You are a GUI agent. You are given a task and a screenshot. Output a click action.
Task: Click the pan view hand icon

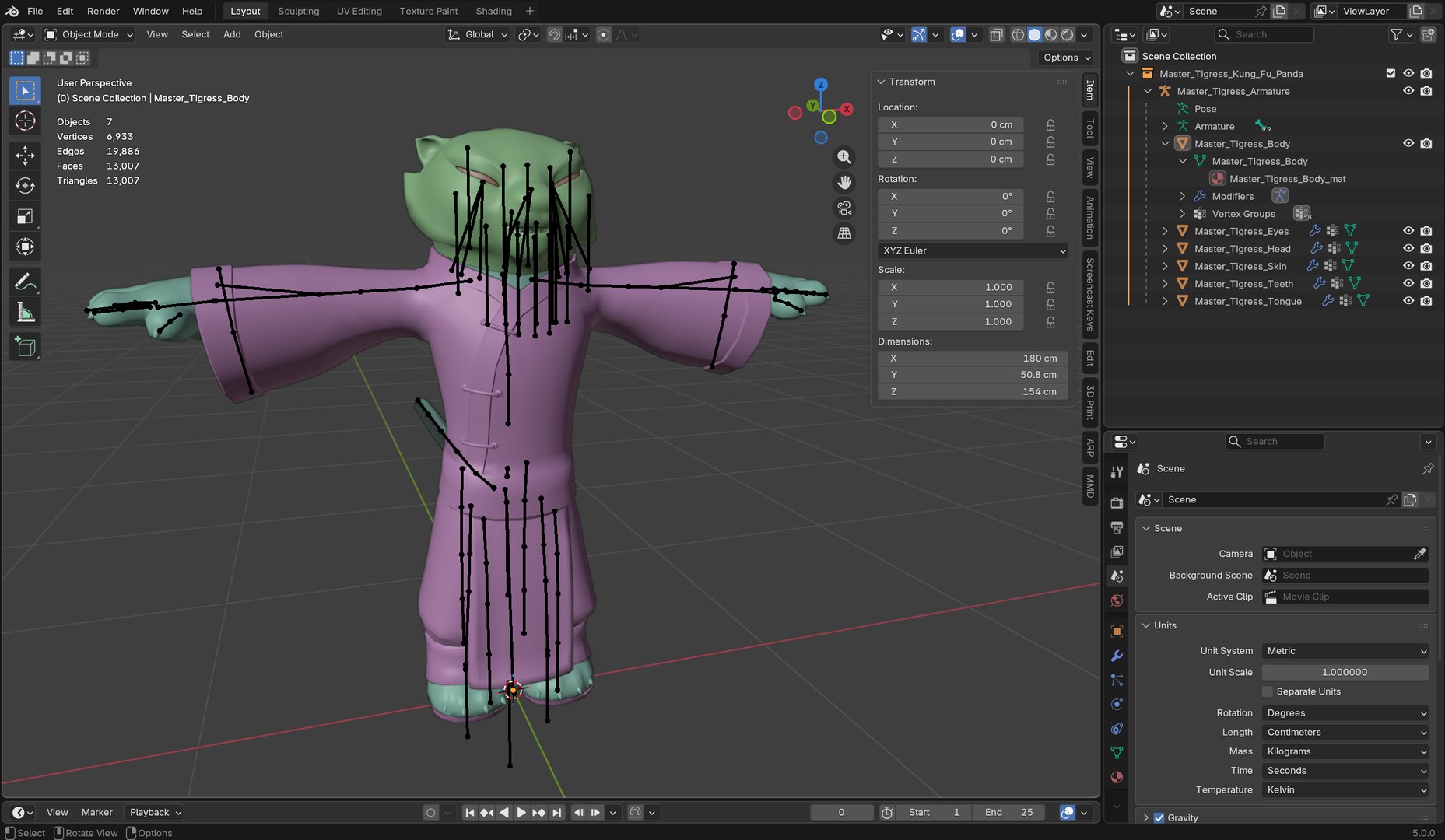pos(844,182)
